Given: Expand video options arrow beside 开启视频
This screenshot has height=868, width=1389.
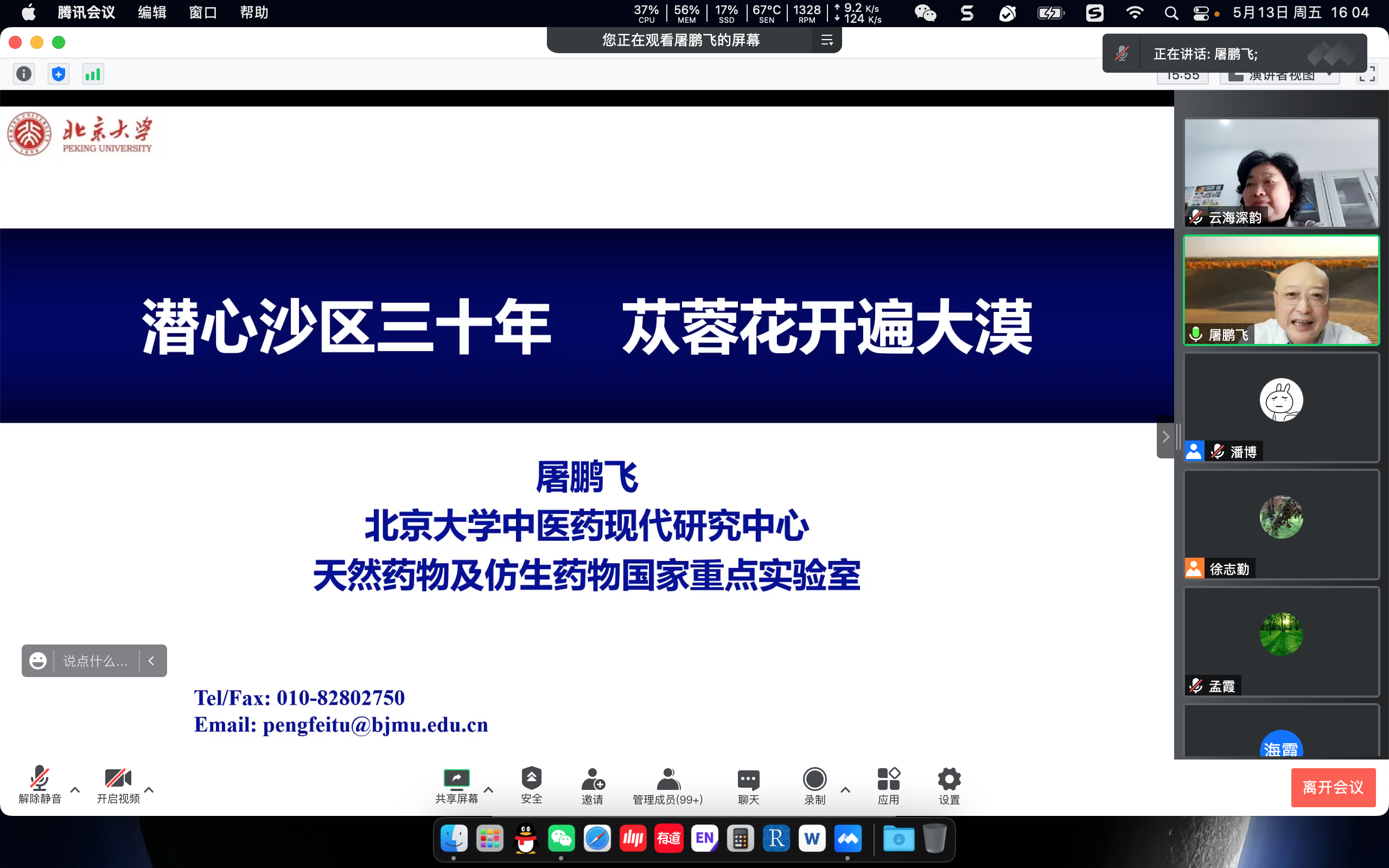Looking at the screenshot, I should (x=149, y=790).
